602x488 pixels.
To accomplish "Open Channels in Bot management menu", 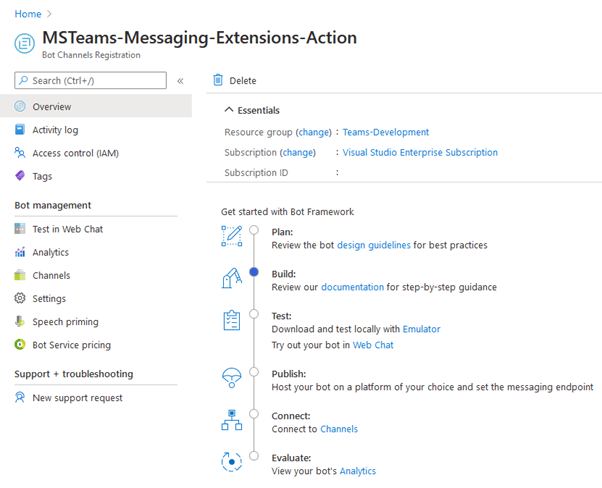I will pos(51,276).
